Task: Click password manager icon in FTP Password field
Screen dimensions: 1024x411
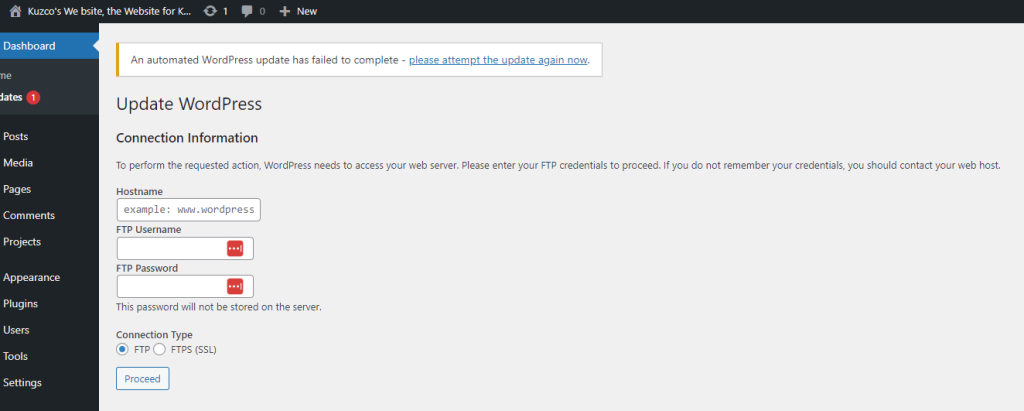Action: [235, 286]
